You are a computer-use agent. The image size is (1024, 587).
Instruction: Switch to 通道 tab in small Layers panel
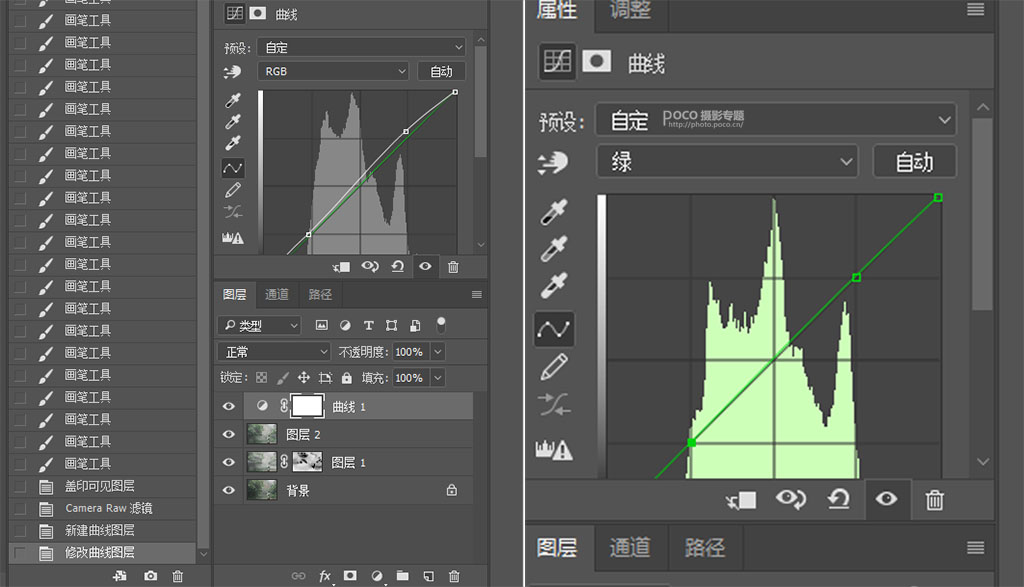click(277, 294)
